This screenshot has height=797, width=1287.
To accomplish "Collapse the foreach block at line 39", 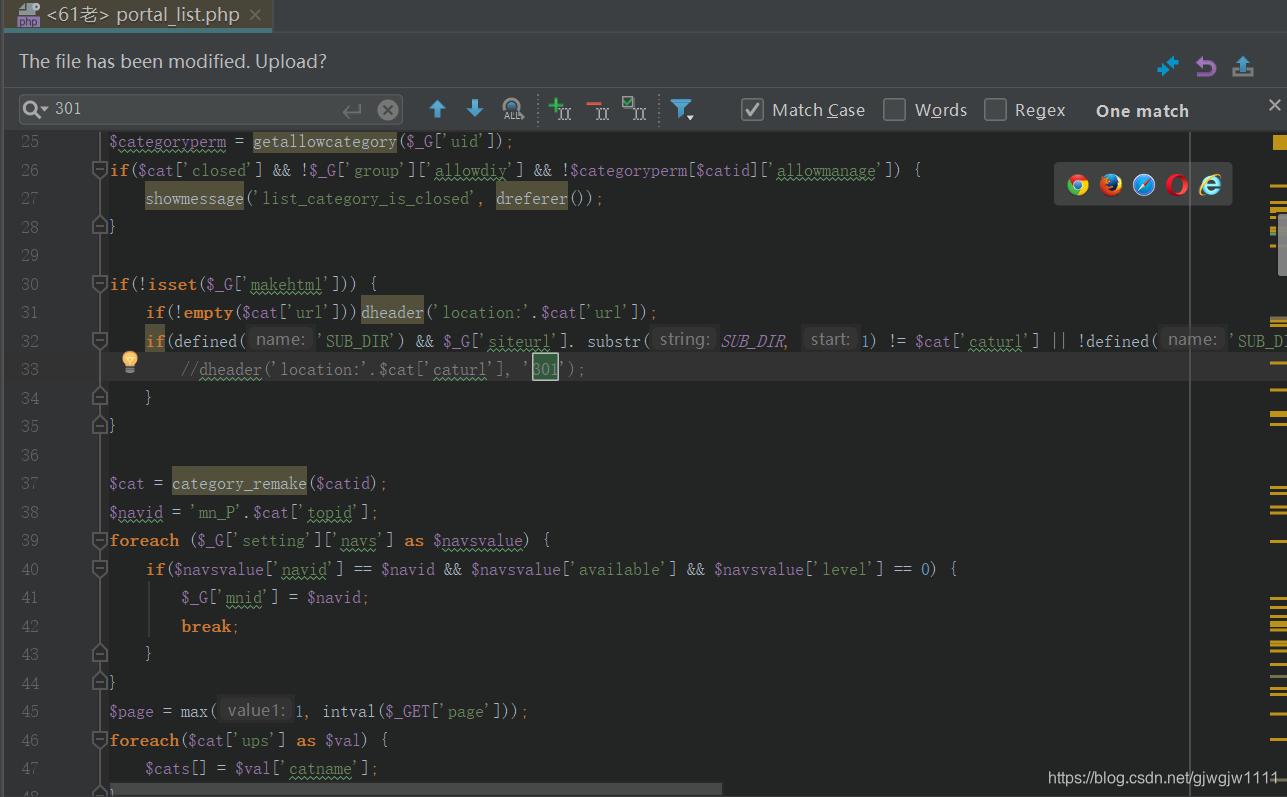I will (x=99, y=541).
